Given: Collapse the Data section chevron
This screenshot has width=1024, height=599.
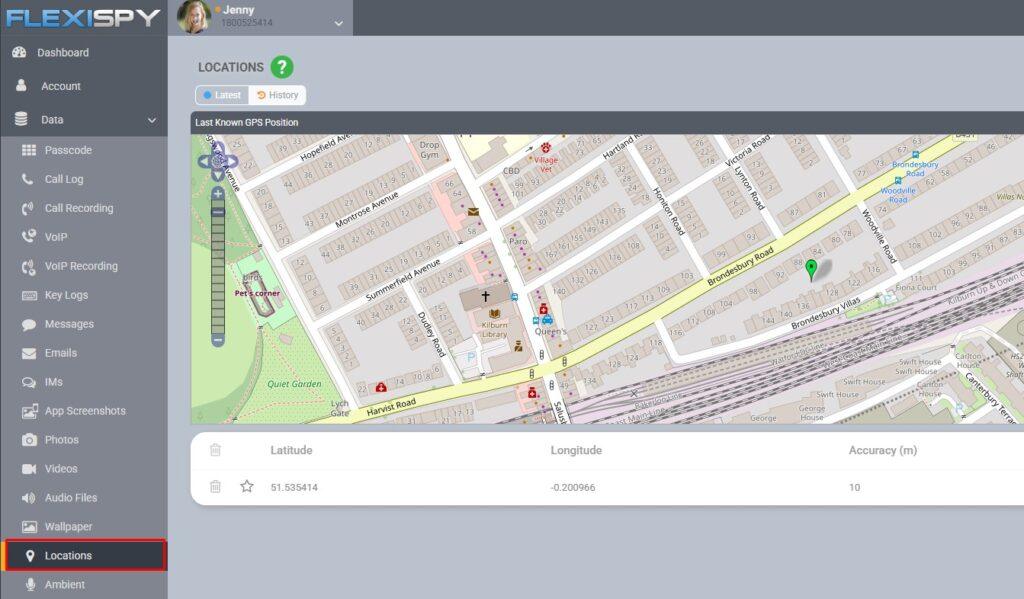Looking at the screenshot, I should click(x=152, y=120).
